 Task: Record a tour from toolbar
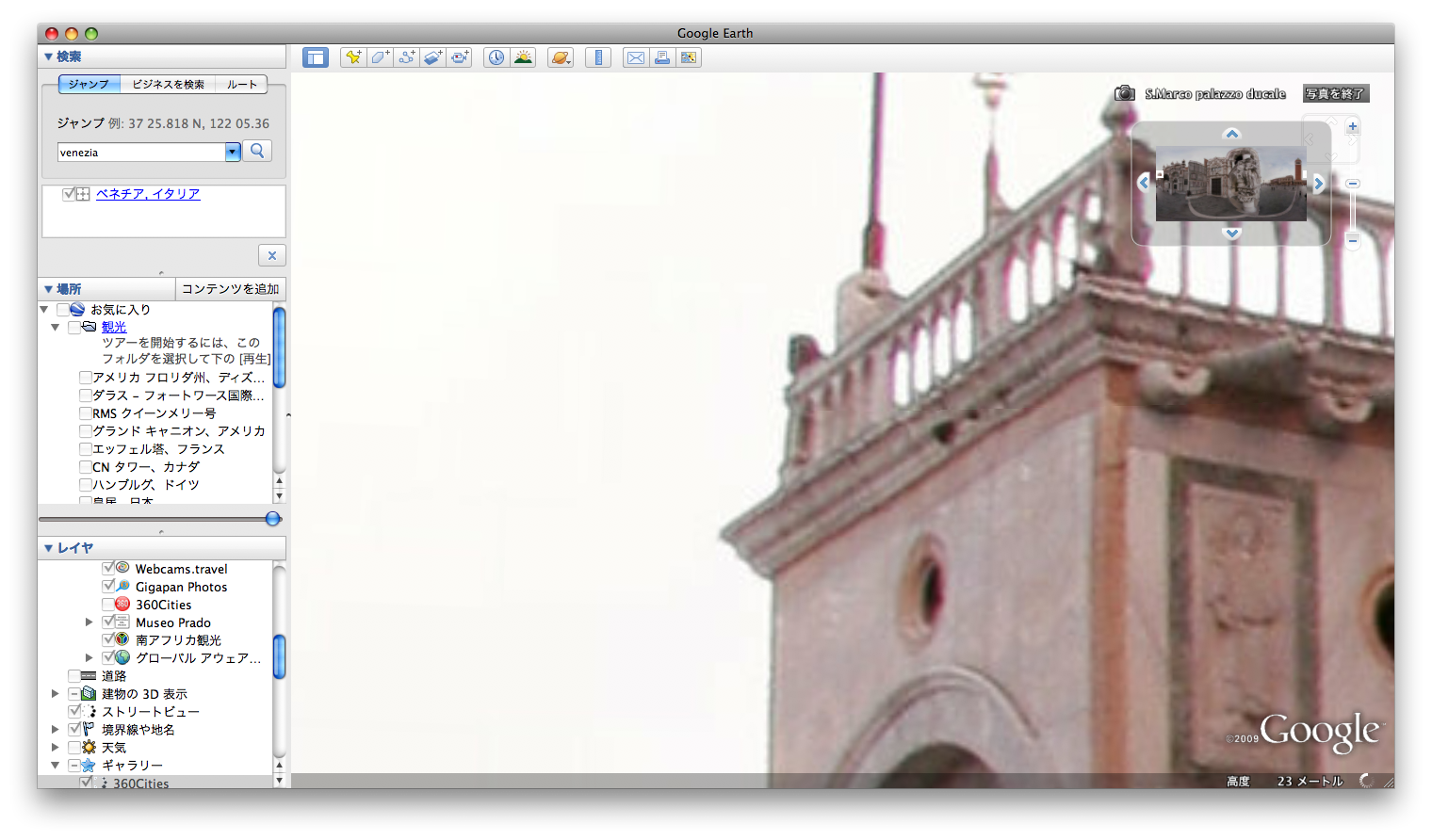coord(459,57)
